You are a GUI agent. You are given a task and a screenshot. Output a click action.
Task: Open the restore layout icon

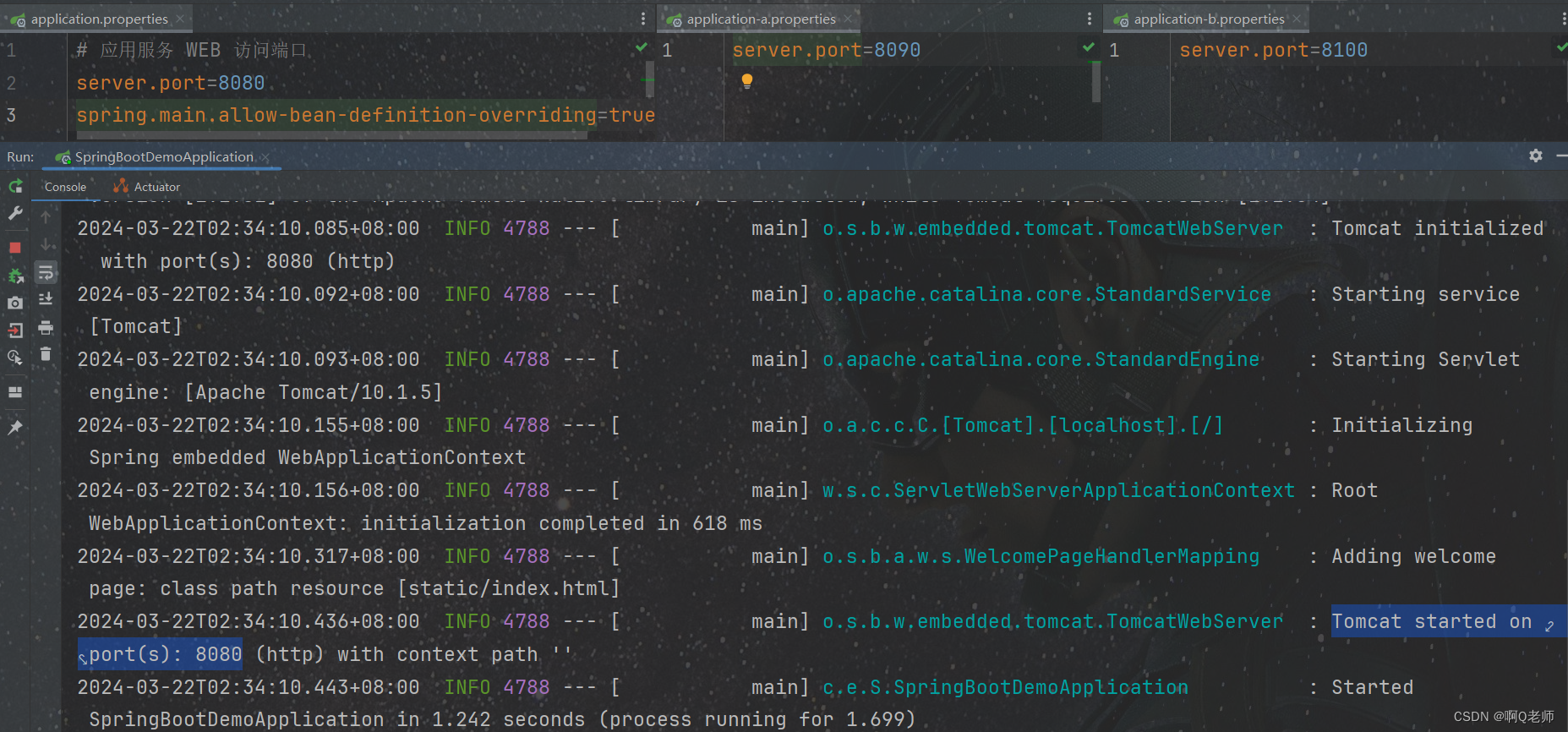tap(15, 392)
